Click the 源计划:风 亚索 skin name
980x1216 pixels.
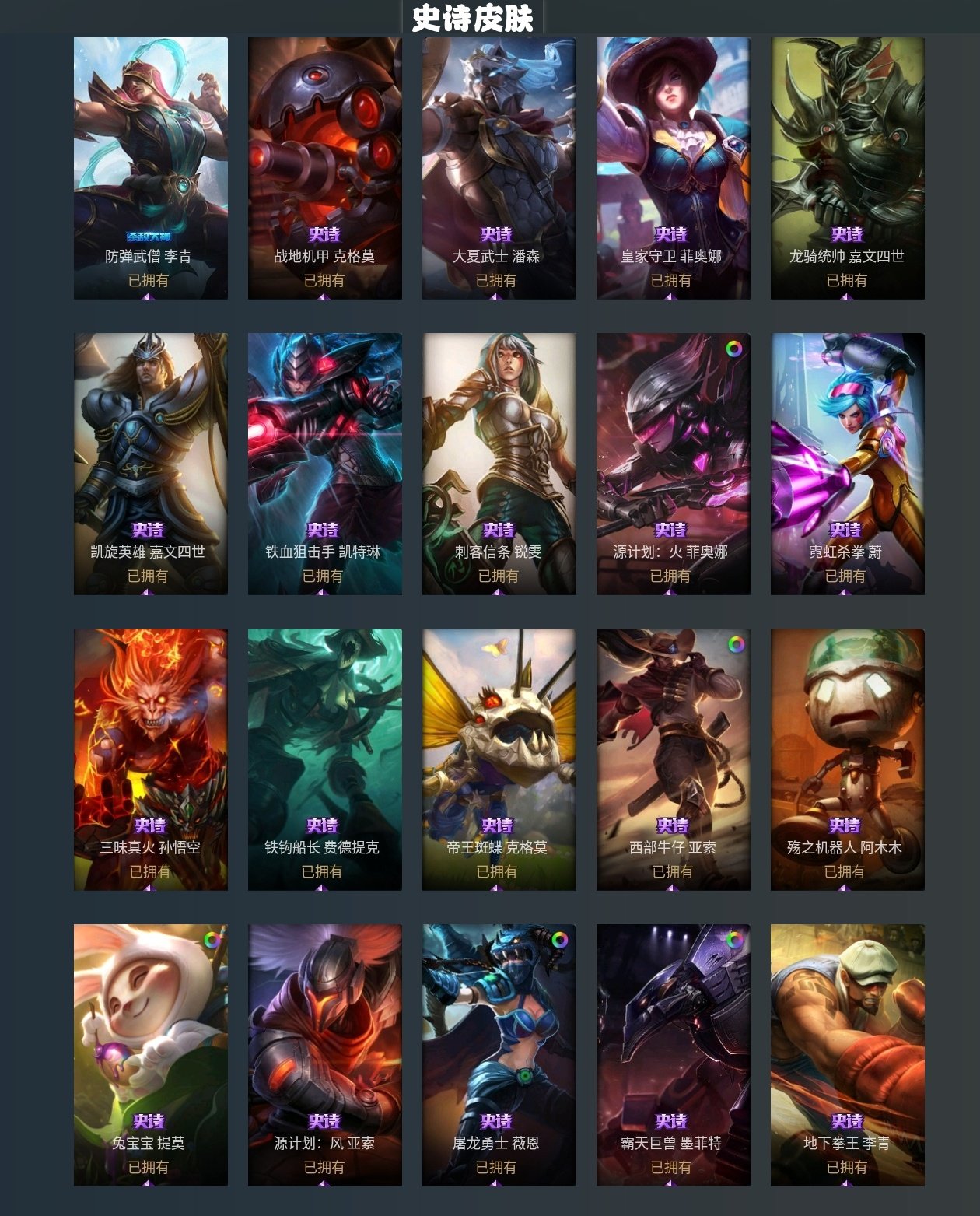click(x=324, y=1143)
